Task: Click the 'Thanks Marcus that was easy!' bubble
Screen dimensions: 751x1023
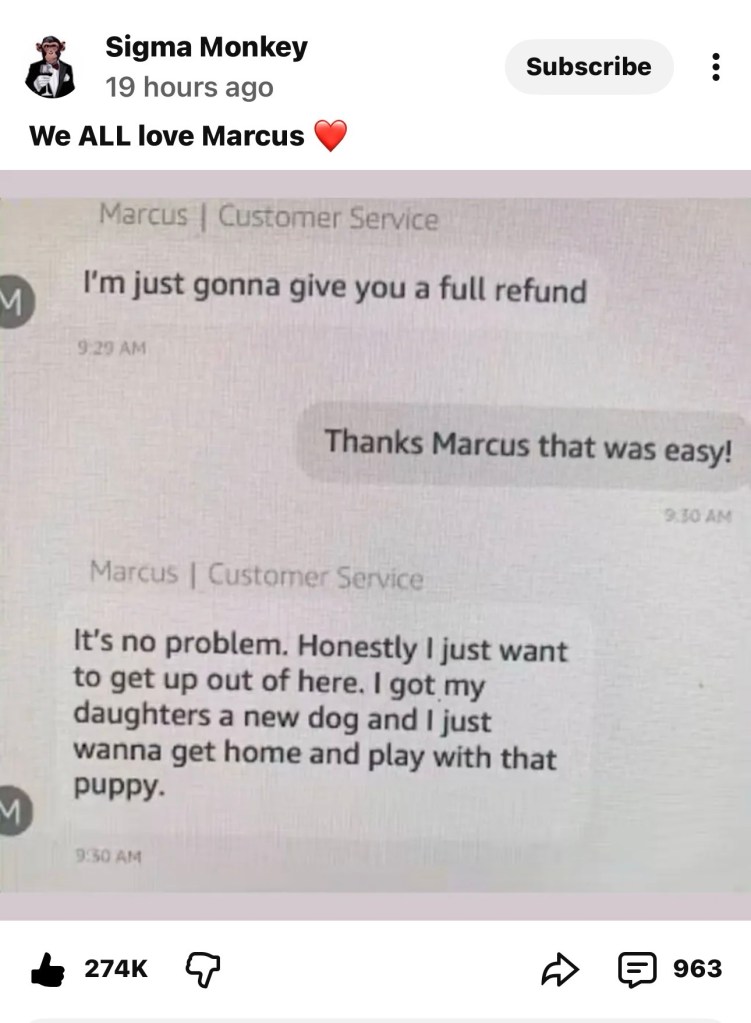Action: coord(522,446)
